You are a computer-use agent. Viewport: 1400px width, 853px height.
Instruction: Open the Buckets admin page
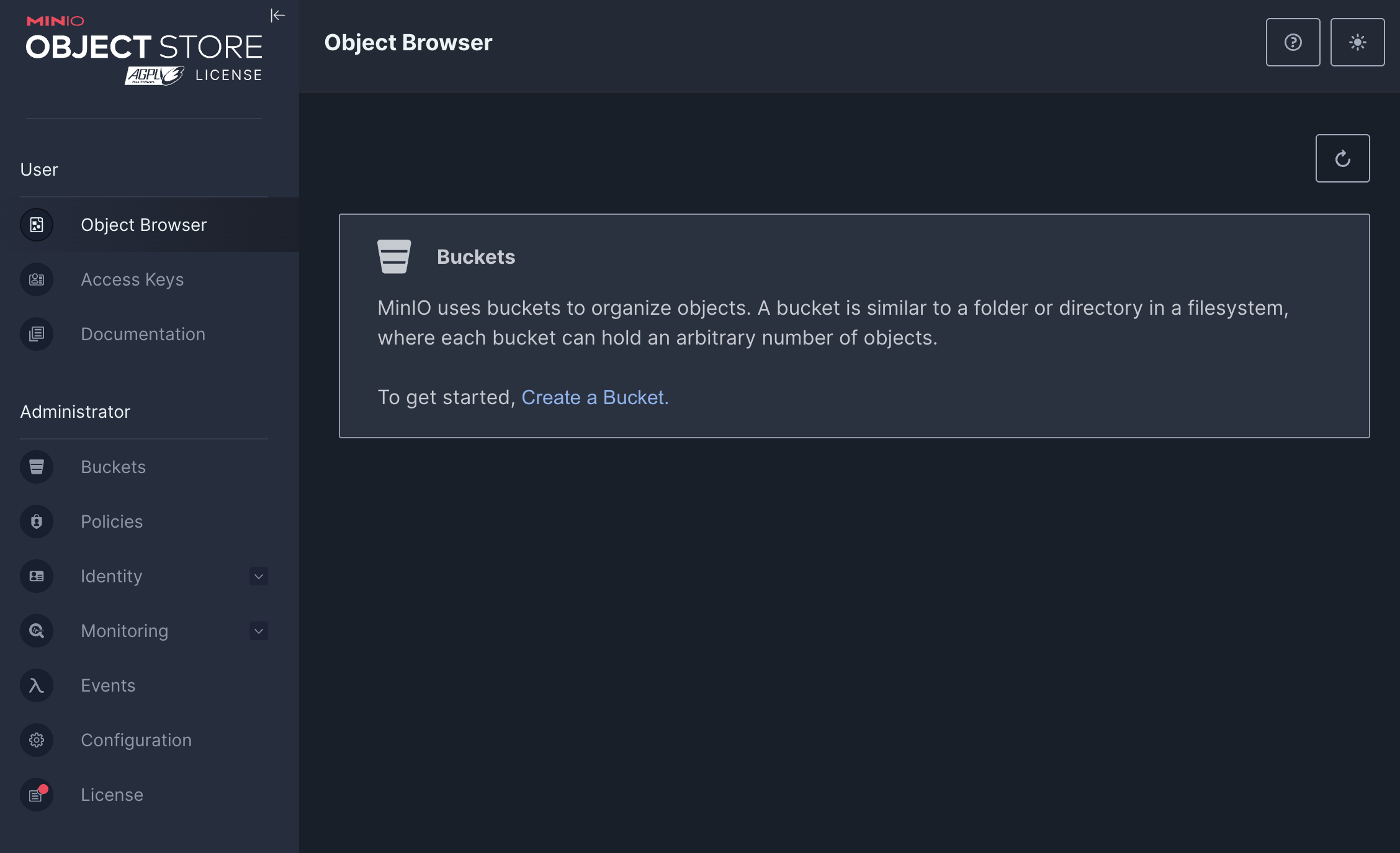(x=113, y=467)
